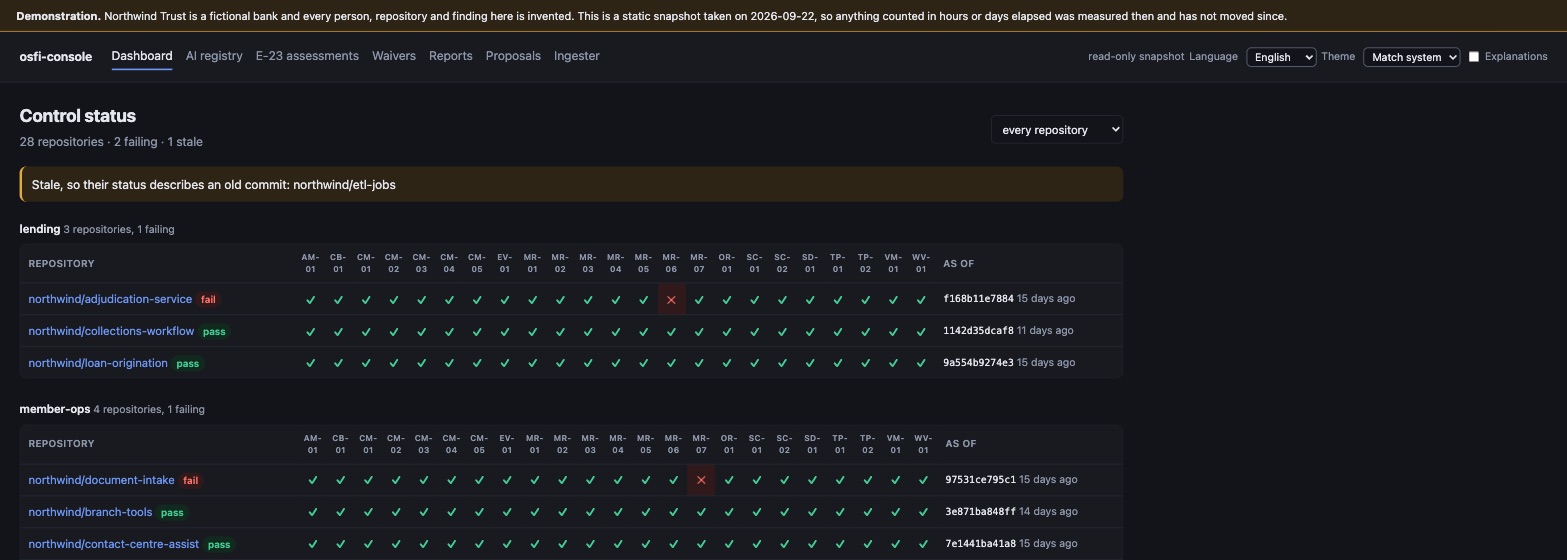Image resolution: width=1567 pixels, height=560 pixels.
Task: Click commit hash 9a554b9274e3
Action: (978, 363)
